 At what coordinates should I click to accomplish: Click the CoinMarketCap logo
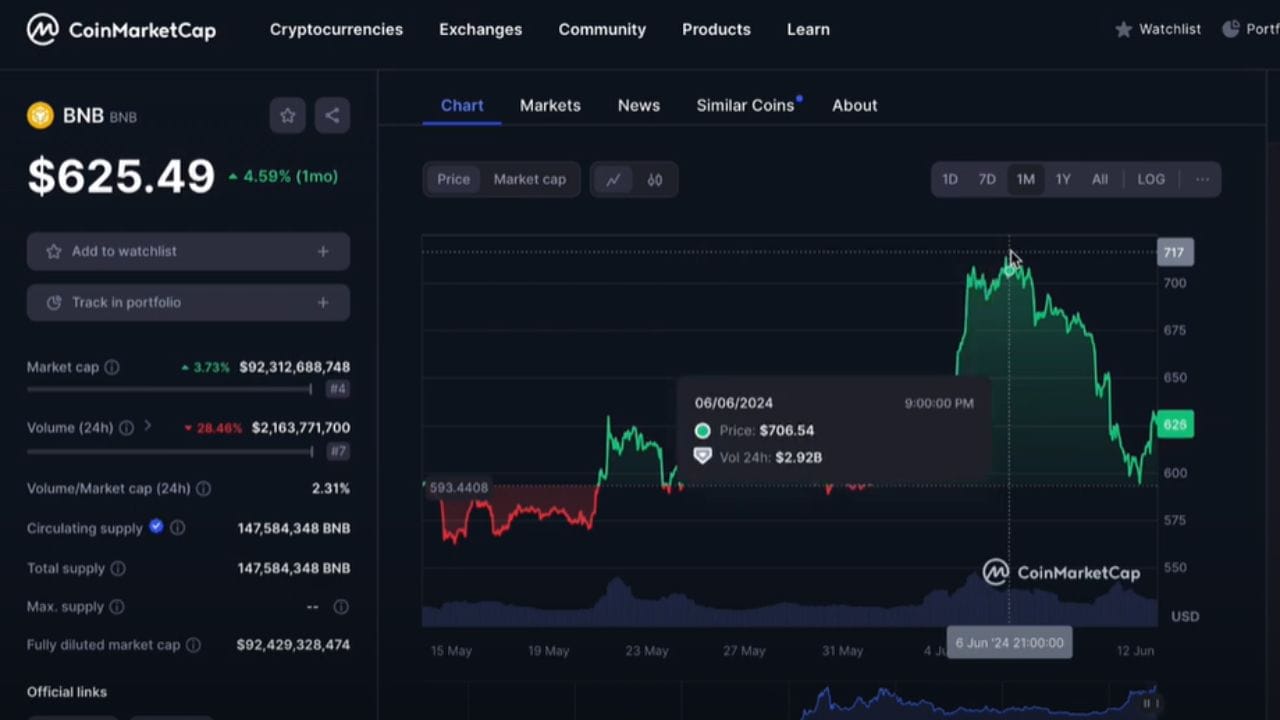pos(120,29)
